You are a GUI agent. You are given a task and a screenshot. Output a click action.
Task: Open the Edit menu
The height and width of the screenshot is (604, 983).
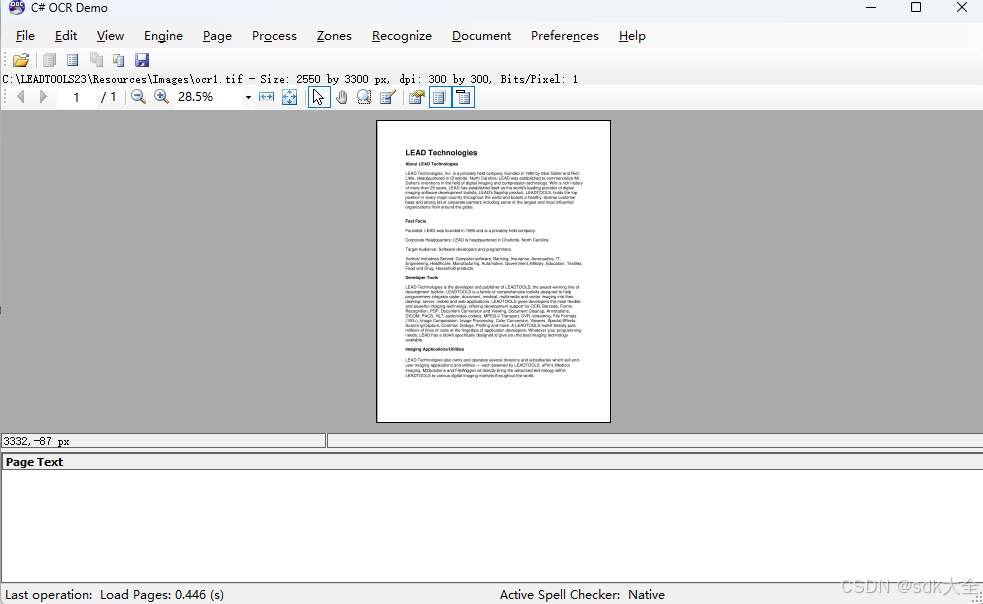point(66,36)
